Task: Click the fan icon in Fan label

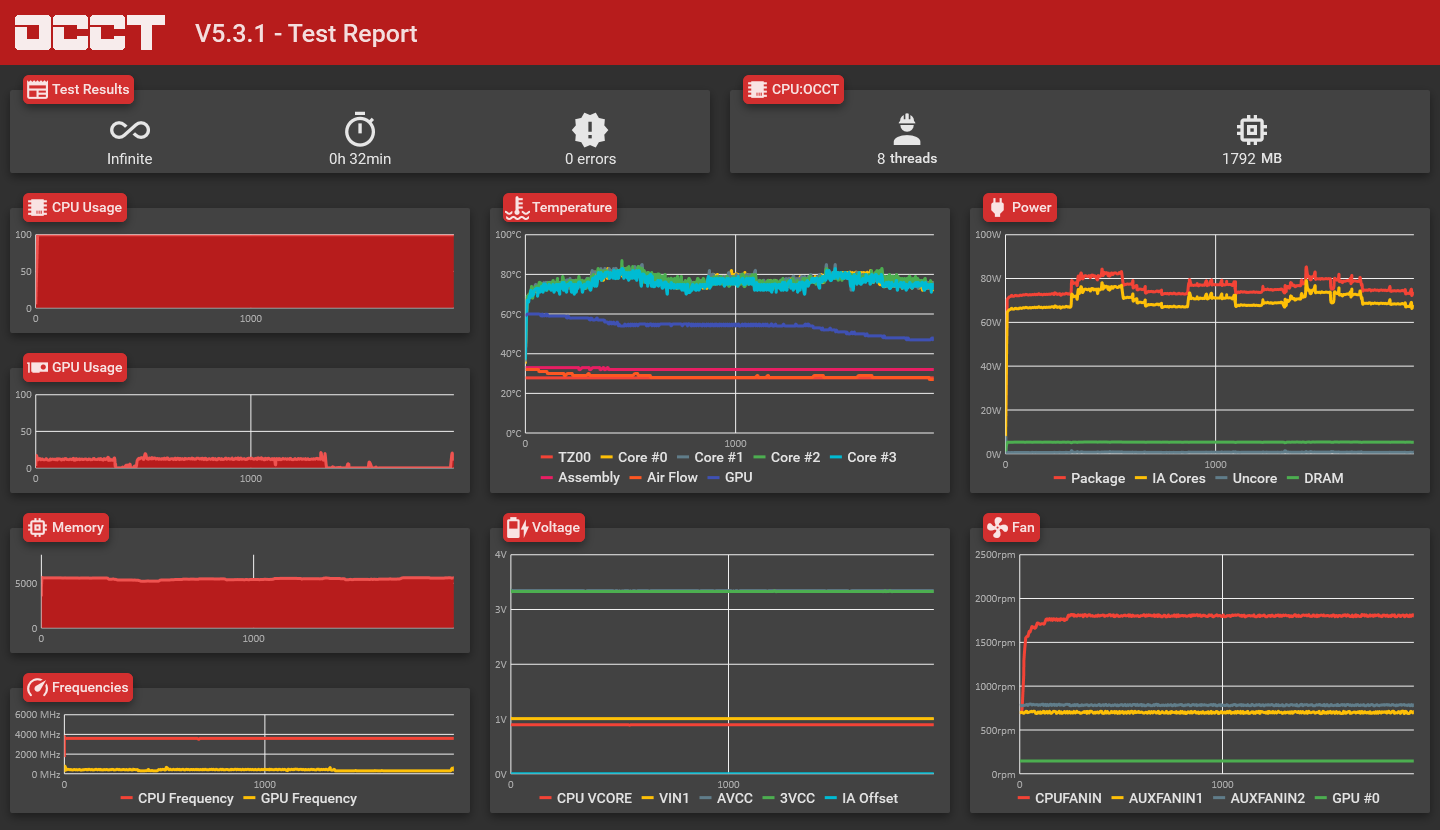Action: point(997,528)
